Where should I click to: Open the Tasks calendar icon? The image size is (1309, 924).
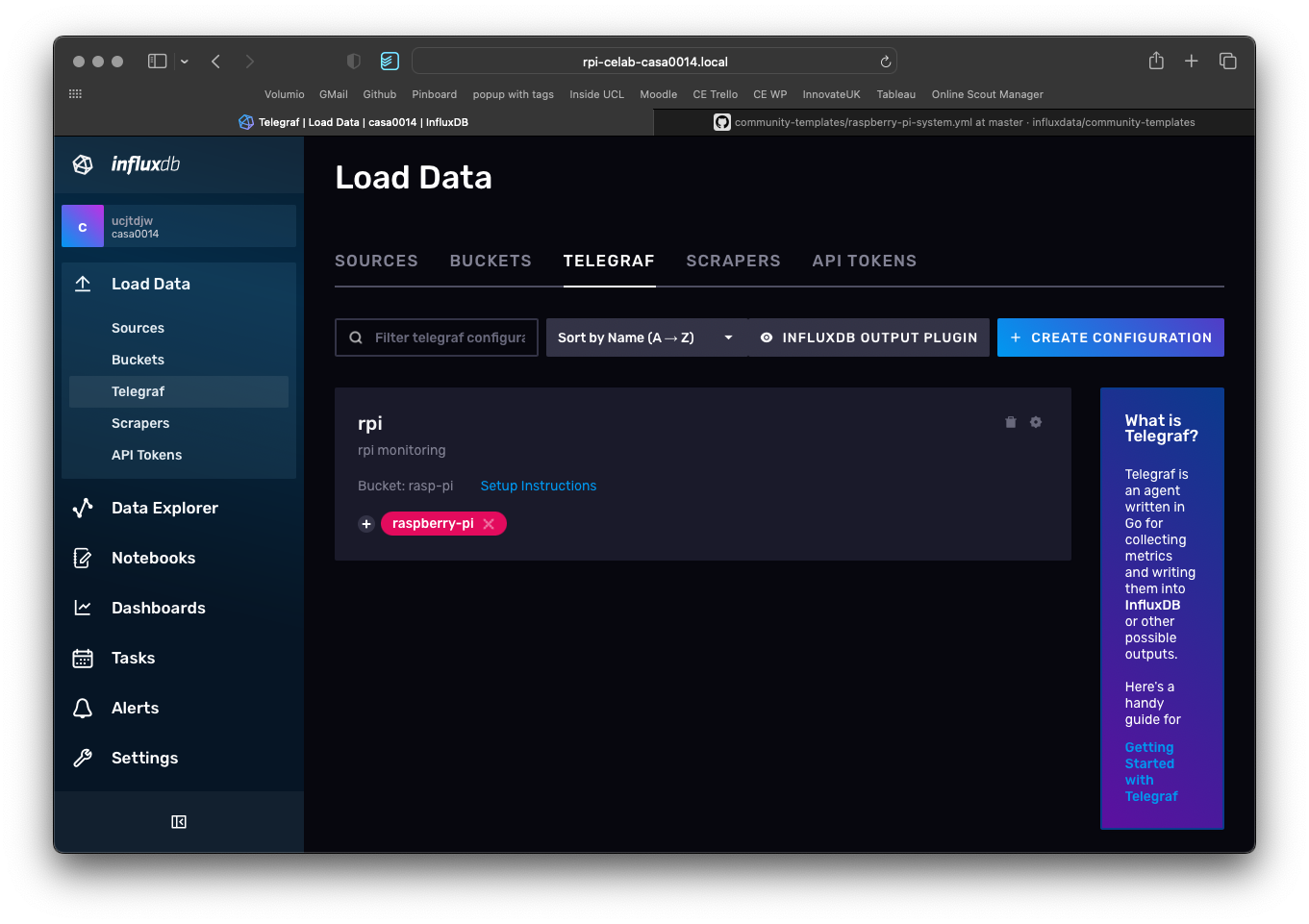83,658
